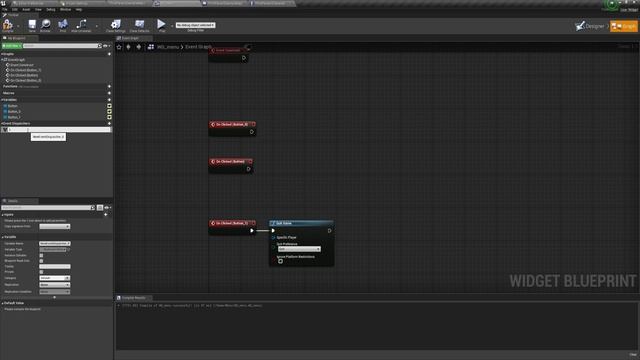
Task: Click the Tooltip input field in Details
Action: 55,267
